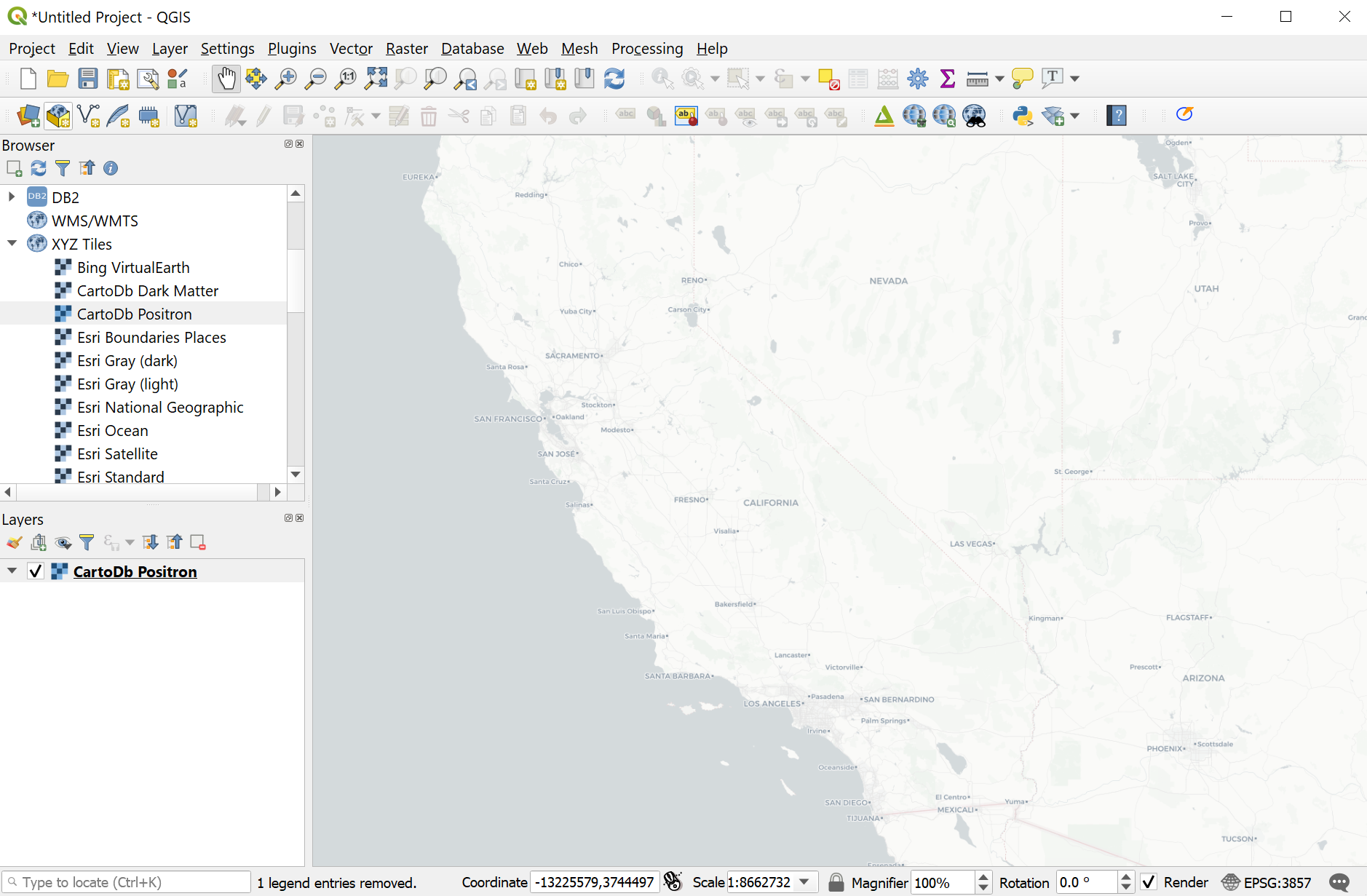Click the Zoom In magnifier tool
This screenshot has width=1367, height=896.
tap(285, 79)
